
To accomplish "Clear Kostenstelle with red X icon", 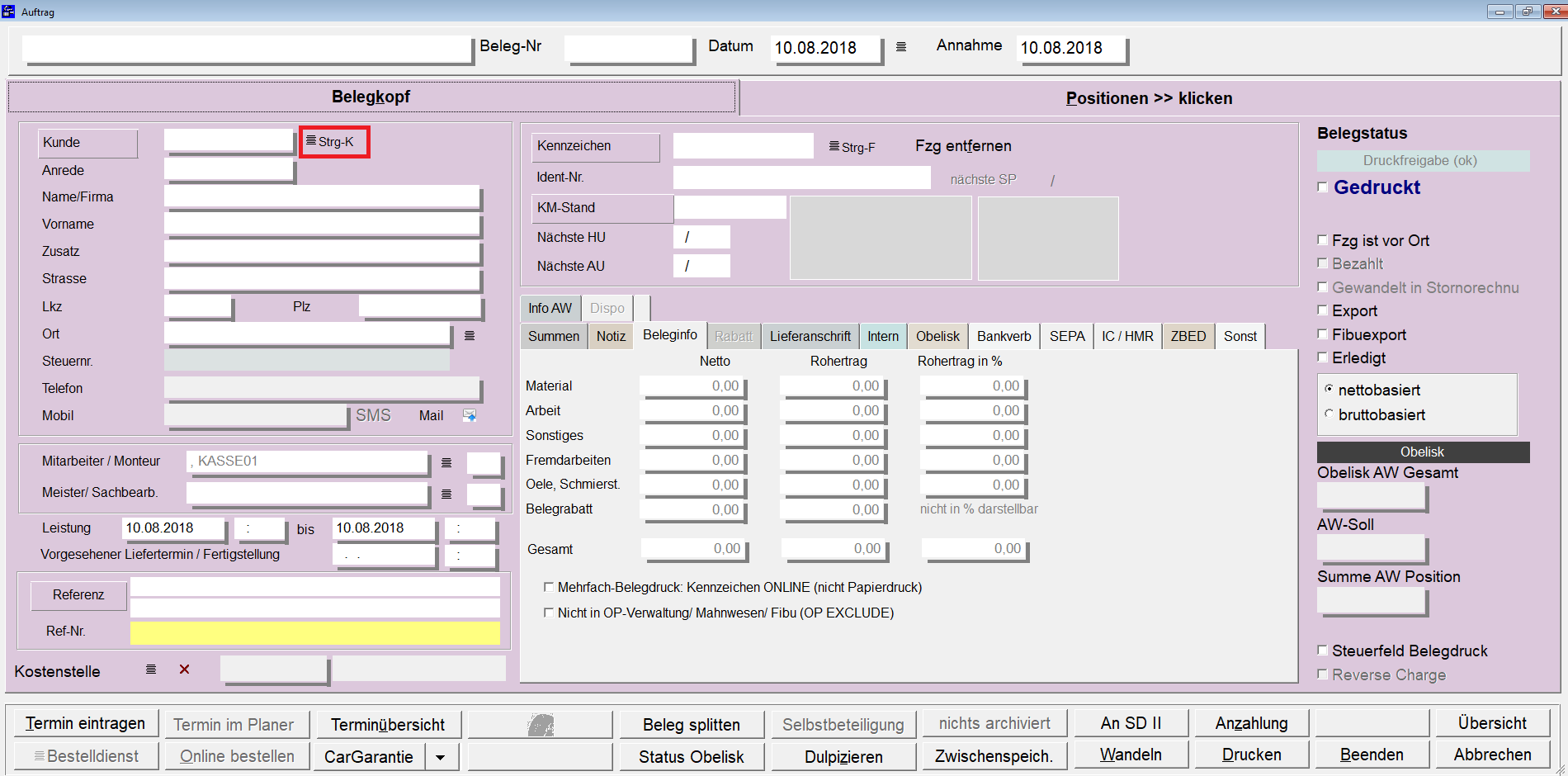I will tap(185, 670).
